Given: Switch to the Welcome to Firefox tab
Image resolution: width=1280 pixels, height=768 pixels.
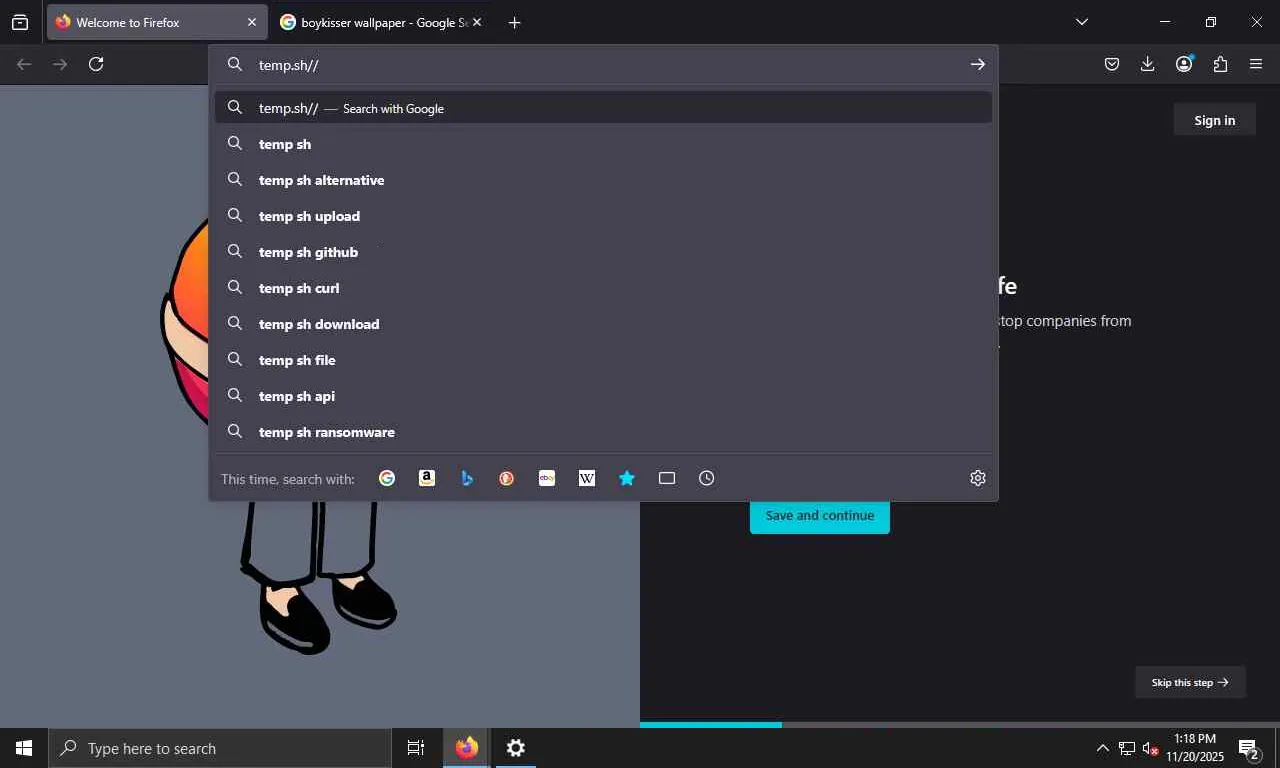Looking at the screenshot, I should 156,22.
